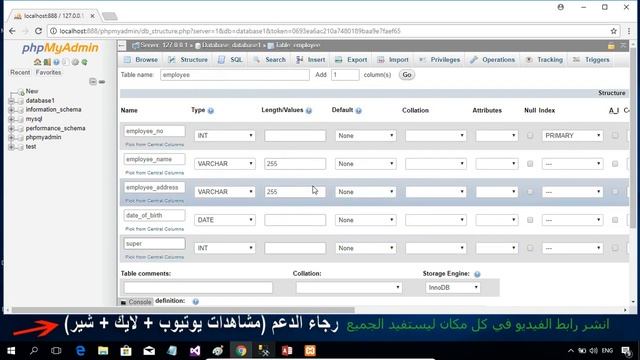Expand information_schema database tree node
This screenshot has width=640, height=360.
[x=11, y=110]
